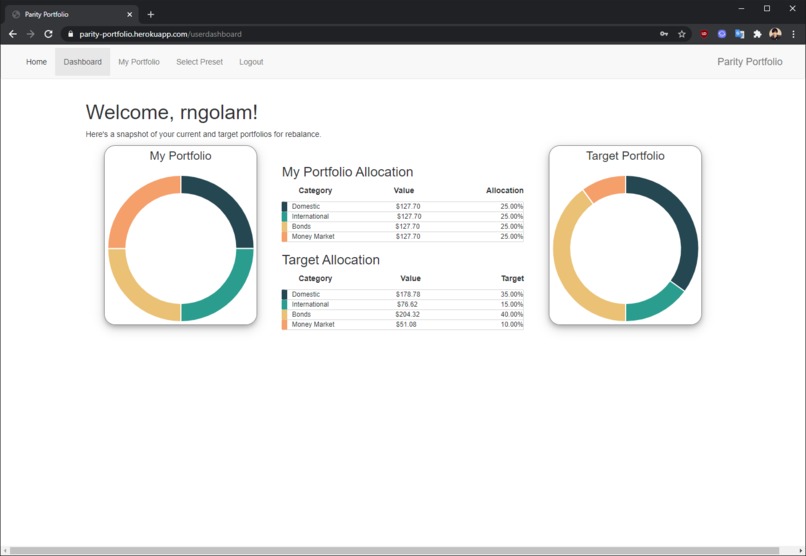The height and width of the screenshot is (556, 806).
Task: Click Bonds color swatch in Target Allocation
Action: pos(284,314)
